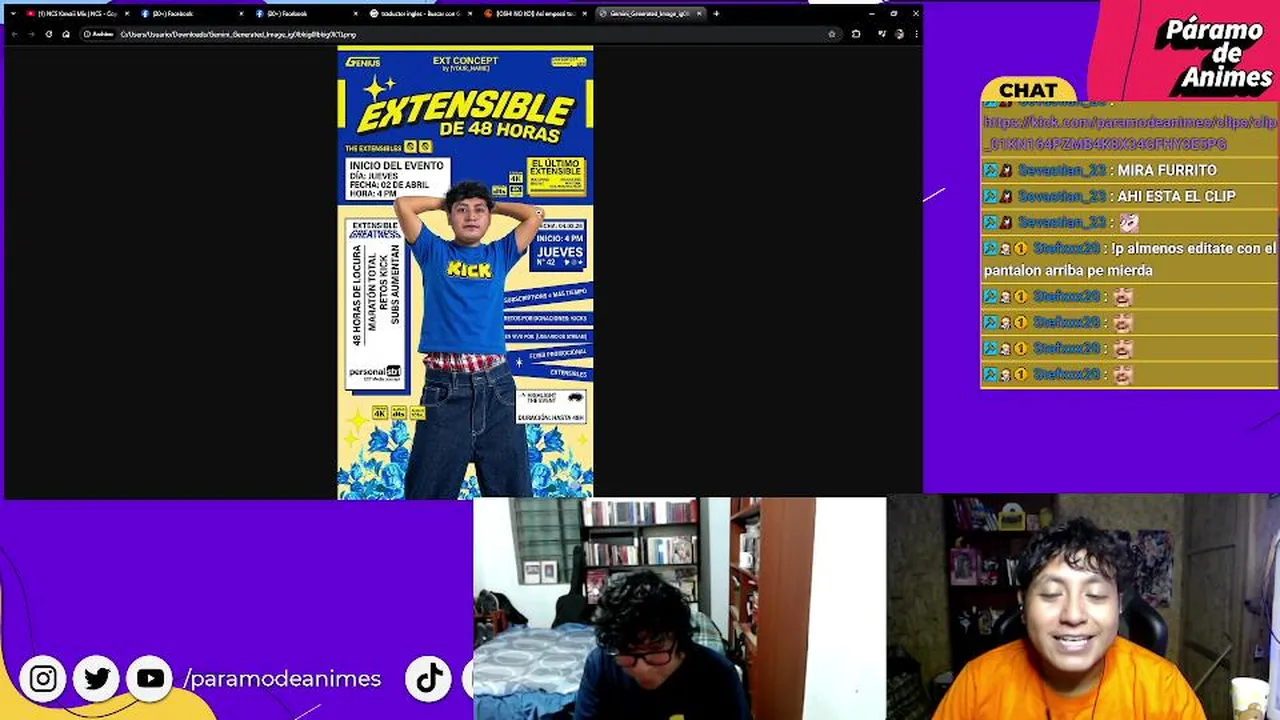Go back in the browser
The height and width of the screenshot is (720, 1280).
15,34
